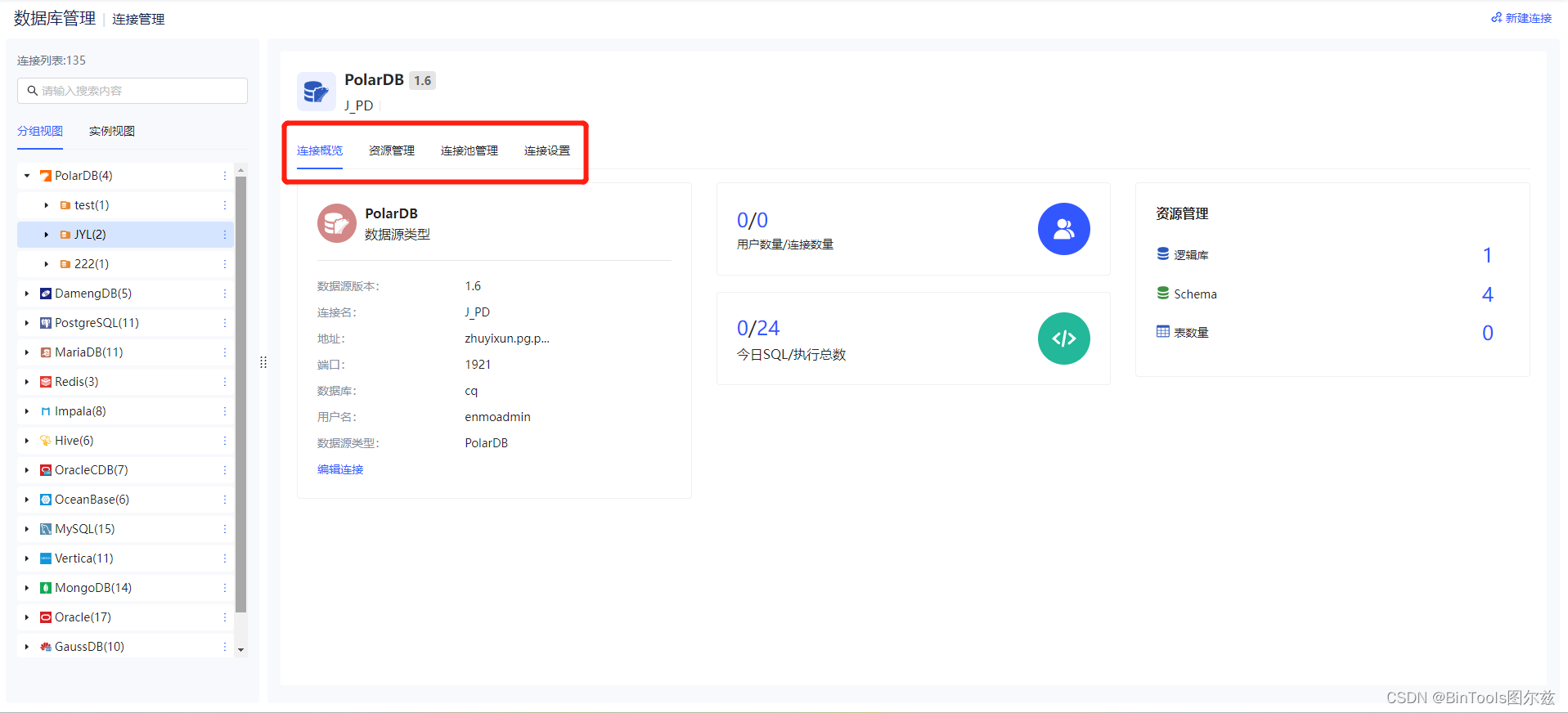Click the connection search input field

[x=133, y=91]
